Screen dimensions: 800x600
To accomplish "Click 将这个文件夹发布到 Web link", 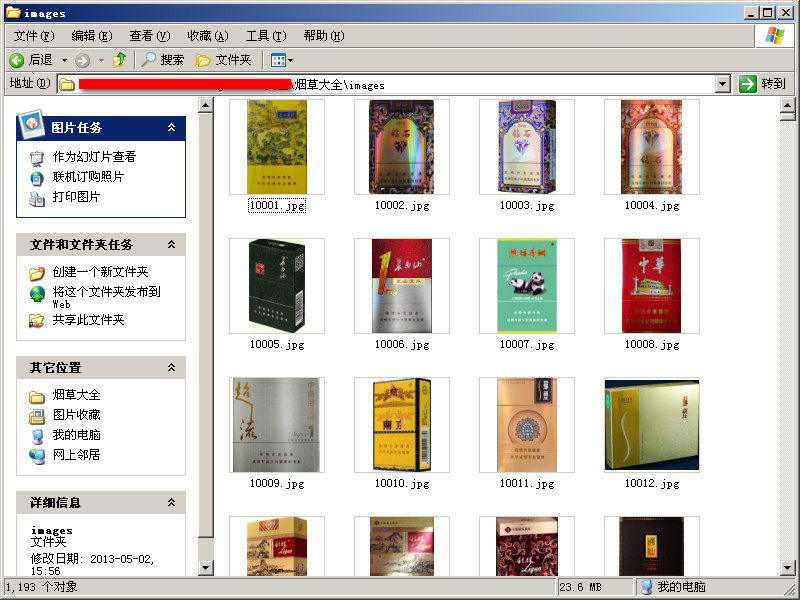I will [x=107, y=297].
